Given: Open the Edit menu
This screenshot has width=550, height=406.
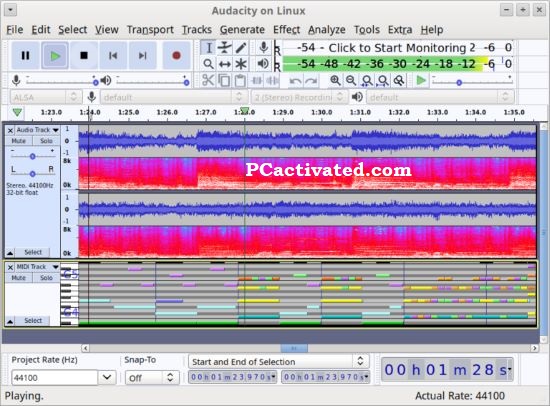Looking at the screenshot, I should click(x=41, y=30).
